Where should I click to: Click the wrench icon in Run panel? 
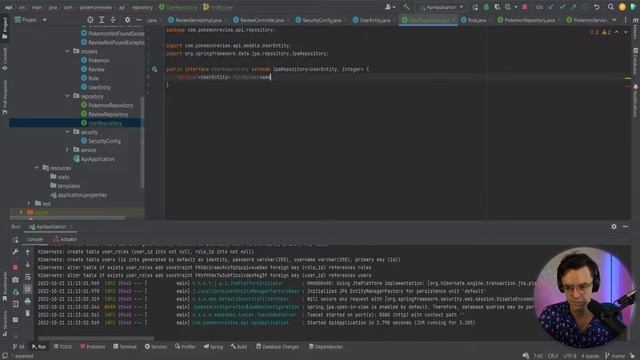click(x=16, y=252)
